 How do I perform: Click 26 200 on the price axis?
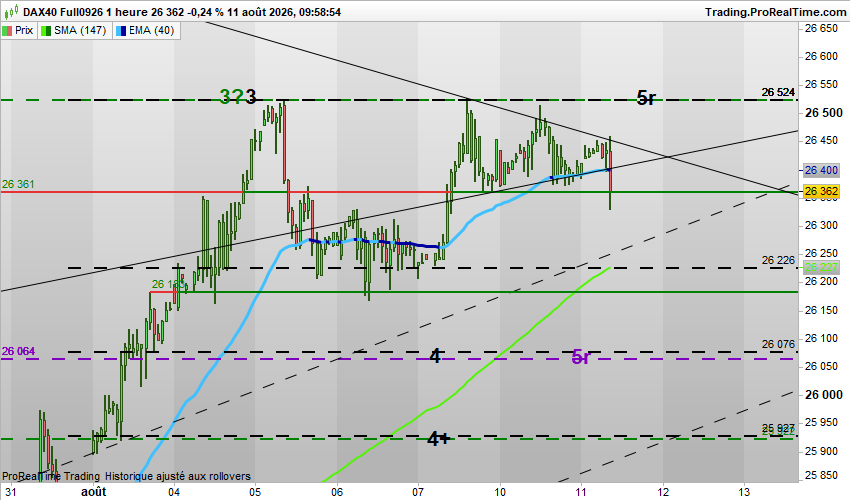(x=821, y=281)
